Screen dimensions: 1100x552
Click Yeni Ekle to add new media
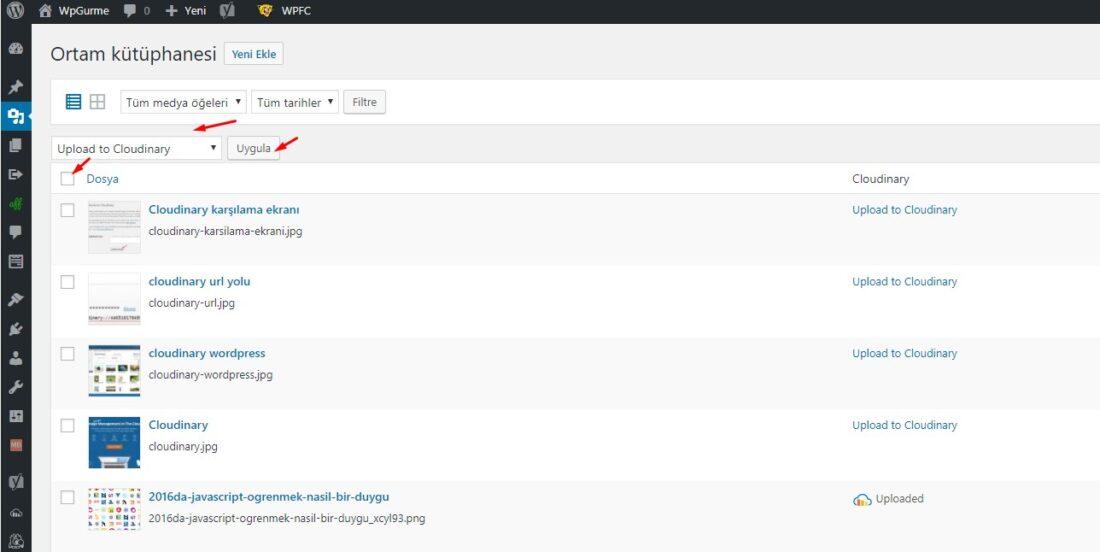[254, 54]
